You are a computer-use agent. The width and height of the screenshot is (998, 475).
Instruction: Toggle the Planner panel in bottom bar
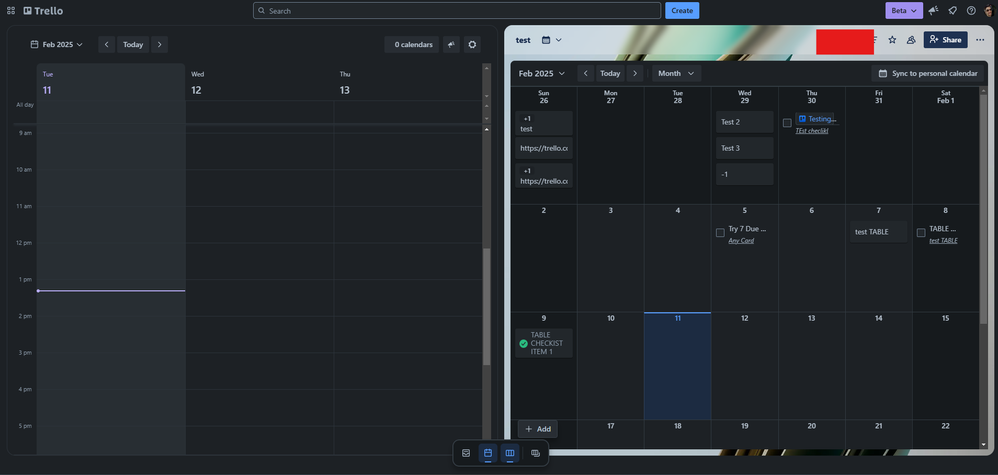point(488,453)
